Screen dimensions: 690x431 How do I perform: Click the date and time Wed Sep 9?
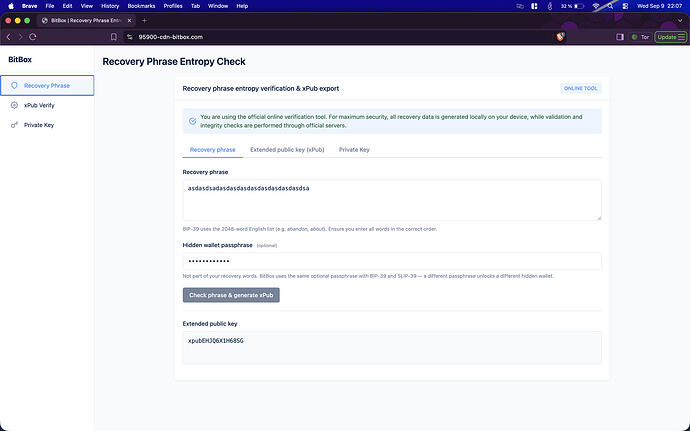[x=659, y=6]
